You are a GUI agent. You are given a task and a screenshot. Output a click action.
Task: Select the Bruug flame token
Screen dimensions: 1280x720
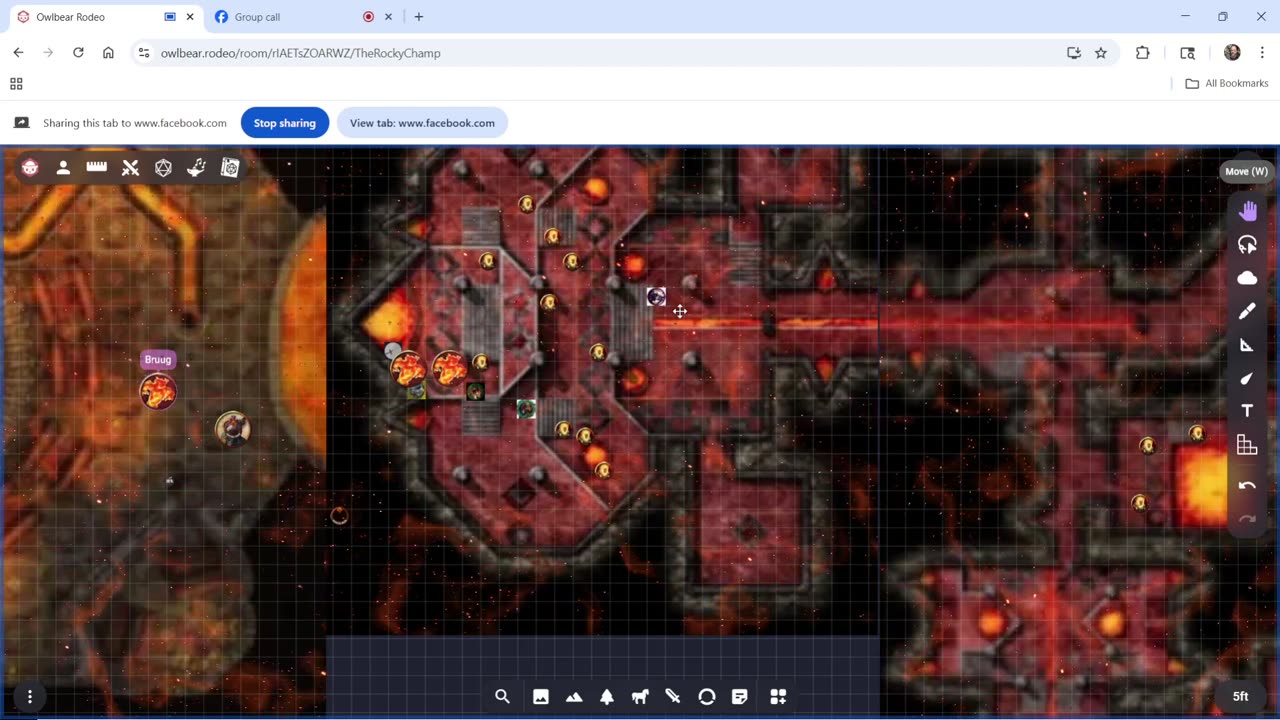pyautogui.click(x=158, y=392)
